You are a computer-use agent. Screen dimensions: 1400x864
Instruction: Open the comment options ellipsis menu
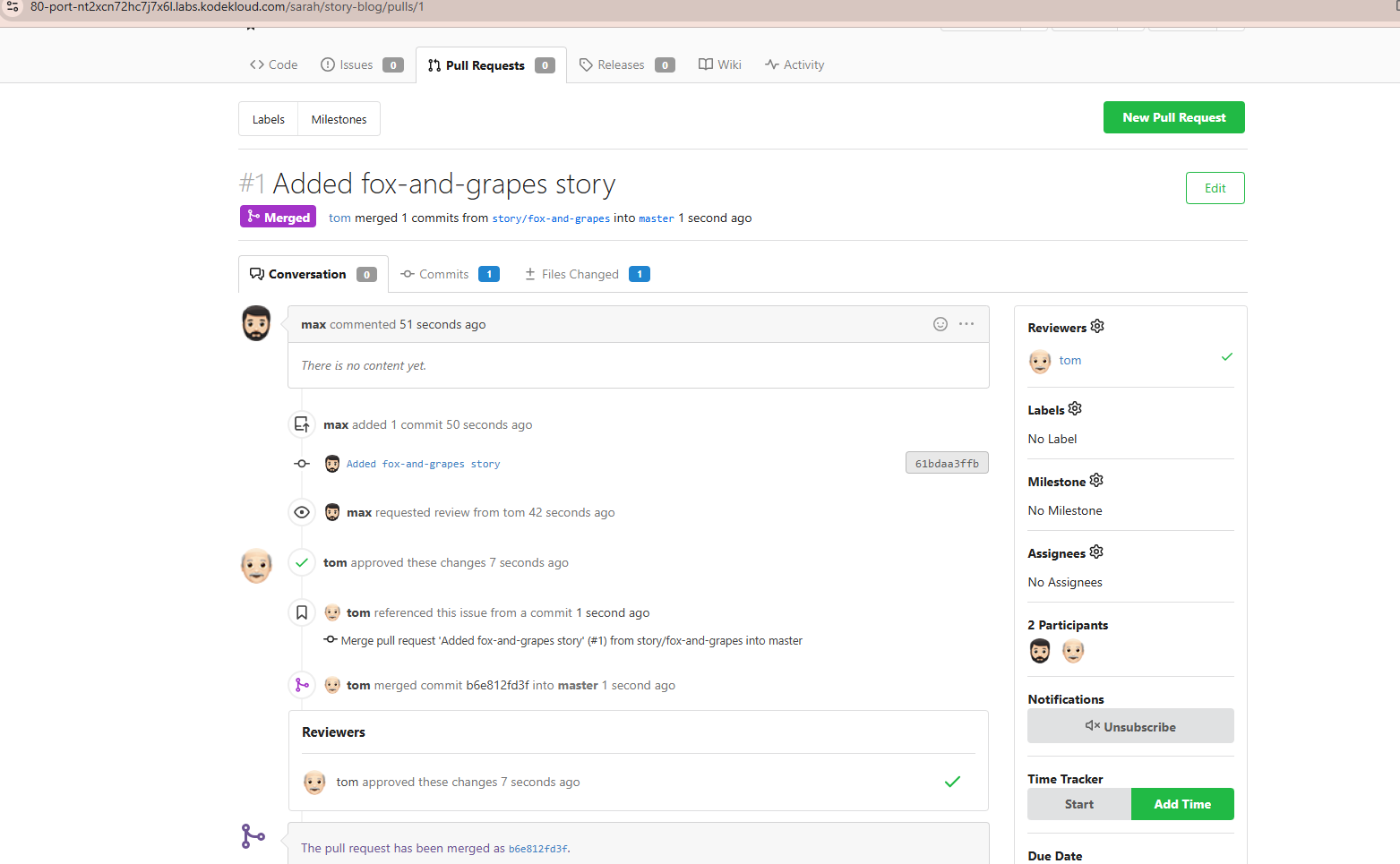[x=966, y=324]
